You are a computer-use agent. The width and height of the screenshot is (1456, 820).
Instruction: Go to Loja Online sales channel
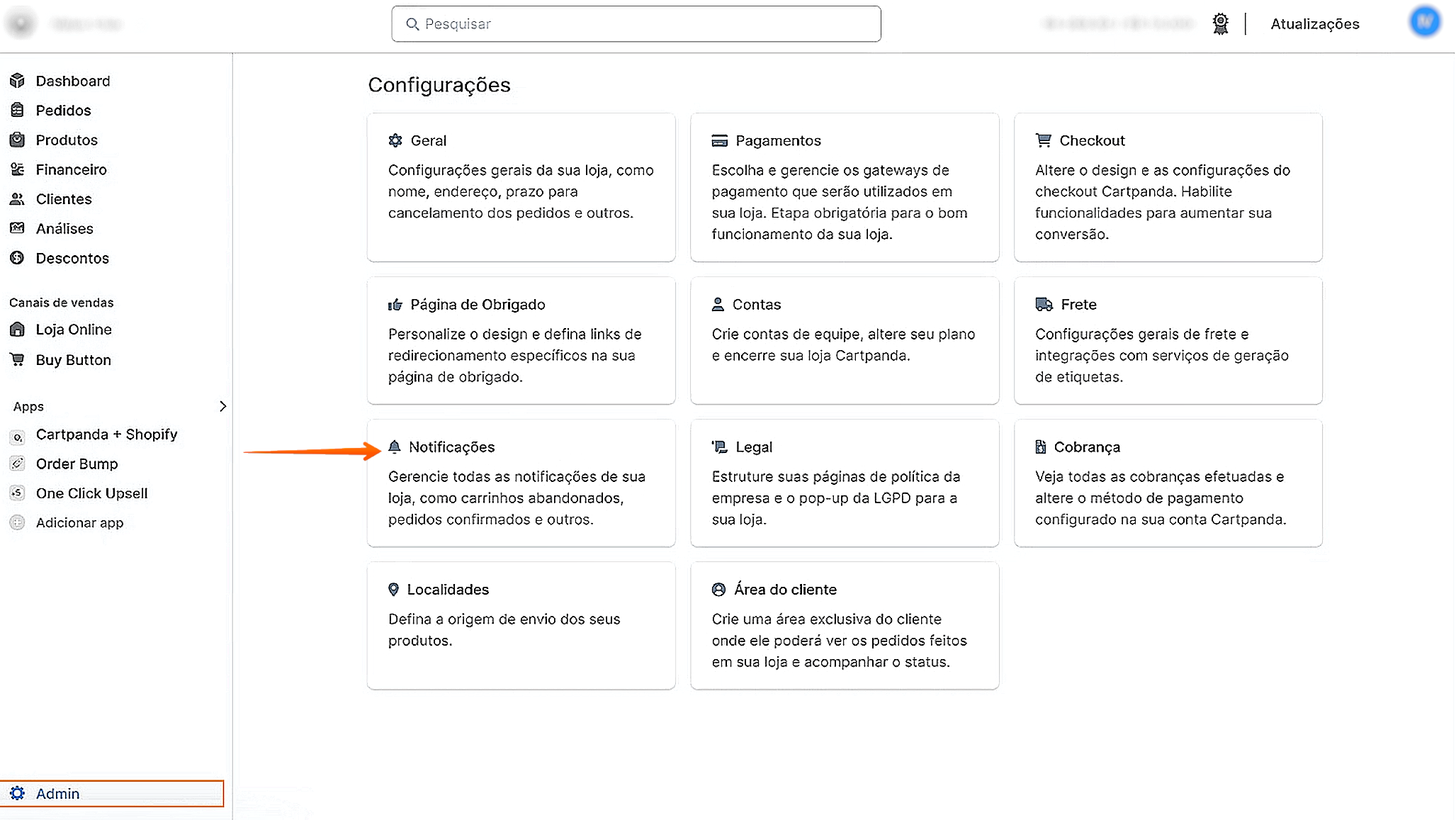(x=73, y=330)
